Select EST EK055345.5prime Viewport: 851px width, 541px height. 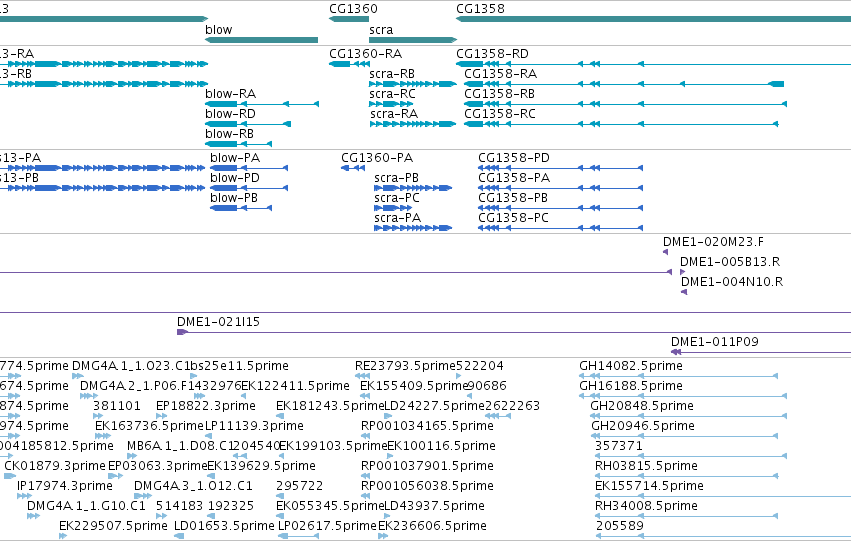coord(330,506)
